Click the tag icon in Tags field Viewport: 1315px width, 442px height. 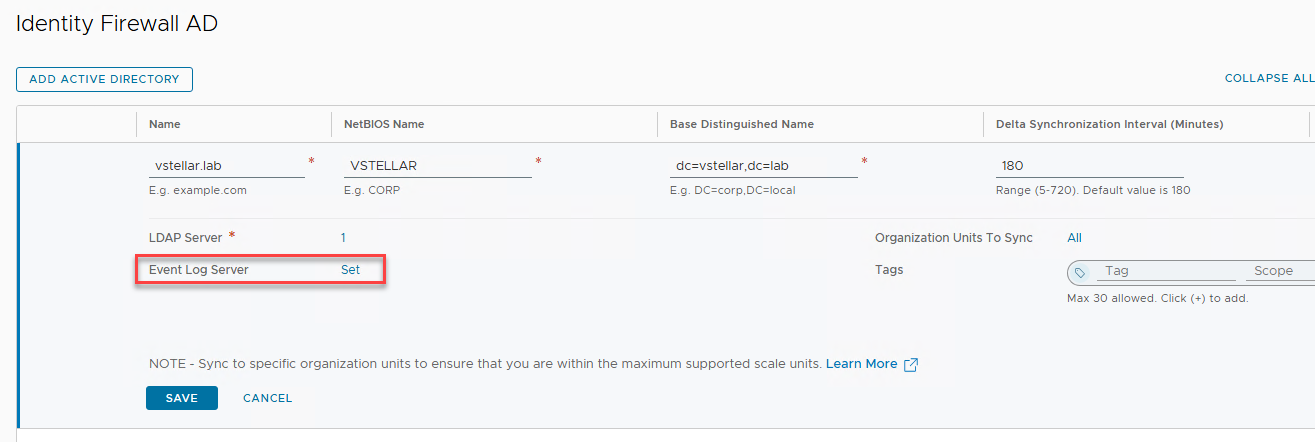(x=1080, y=272)
